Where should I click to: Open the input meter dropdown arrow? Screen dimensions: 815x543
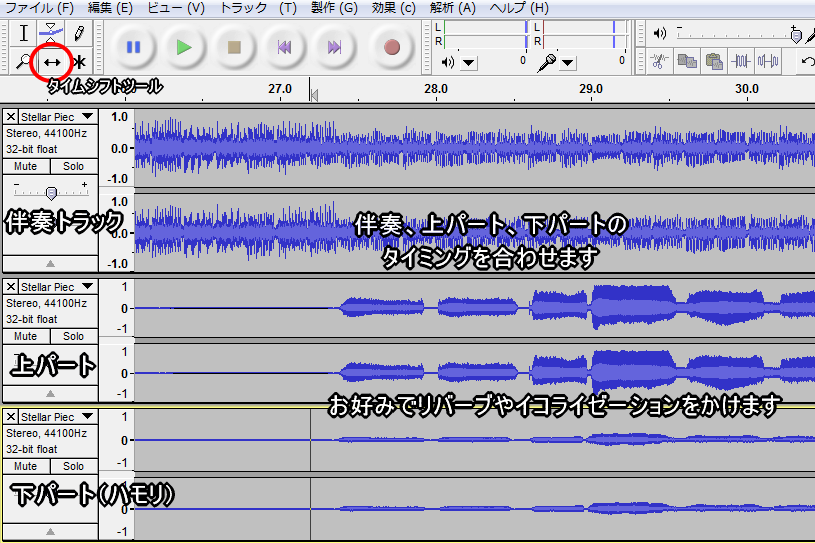pyautogui.click(x=568, y=63)
